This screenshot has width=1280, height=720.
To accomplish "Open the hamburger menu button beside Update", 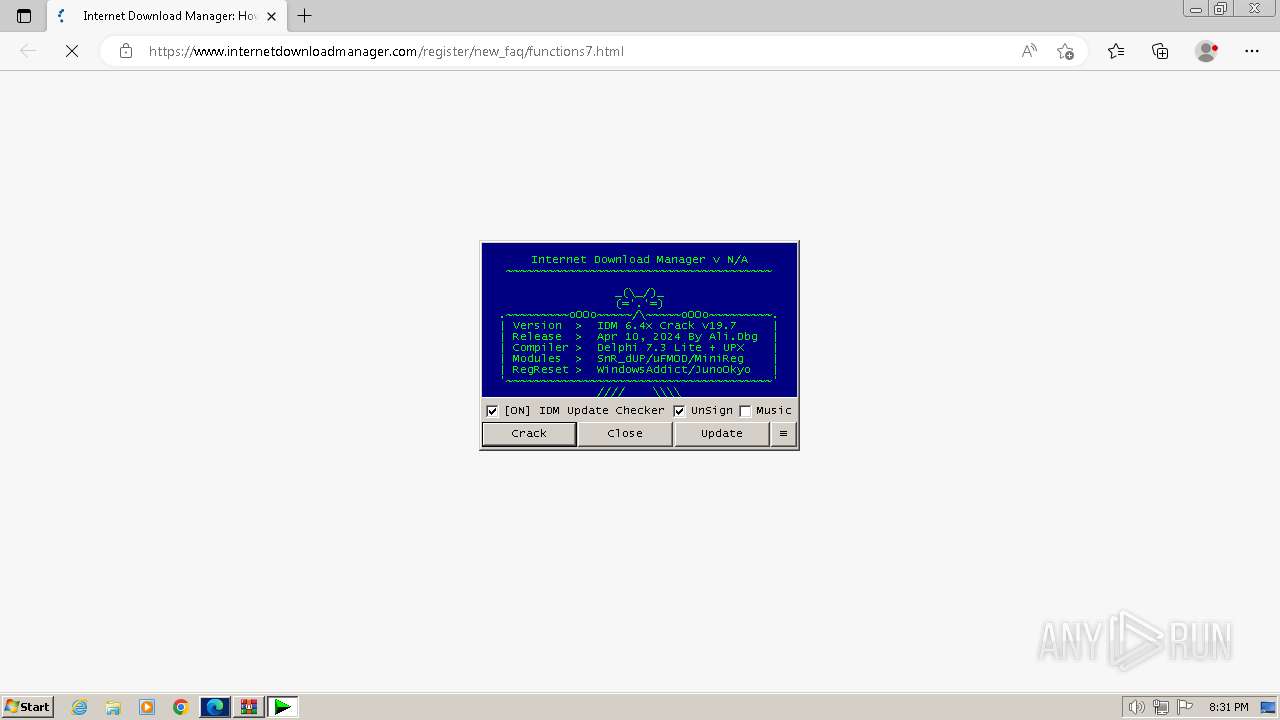I will (783, 433).
